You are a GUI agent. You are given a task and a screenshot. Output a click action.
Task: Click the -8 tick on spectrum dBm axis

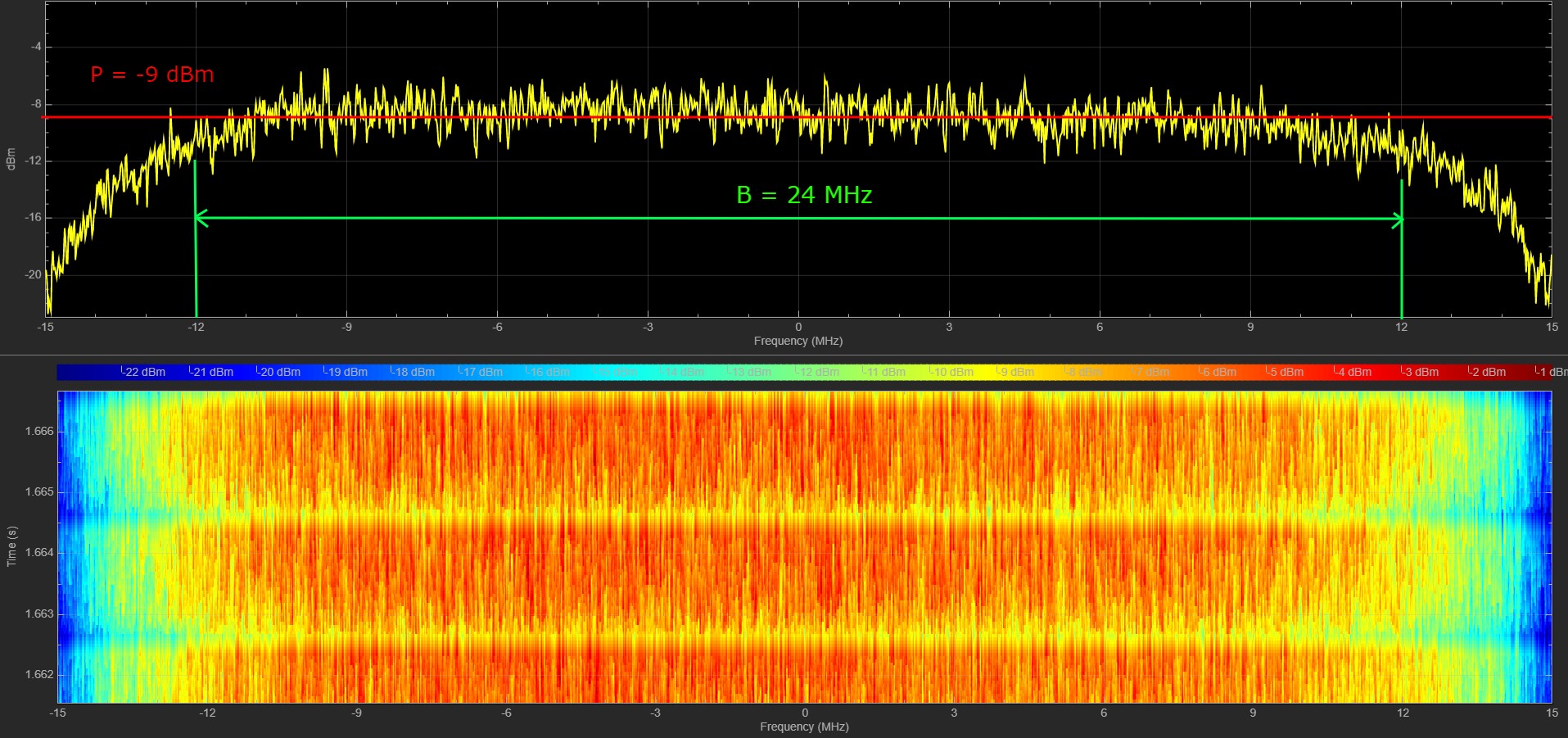tap(36, 104)
